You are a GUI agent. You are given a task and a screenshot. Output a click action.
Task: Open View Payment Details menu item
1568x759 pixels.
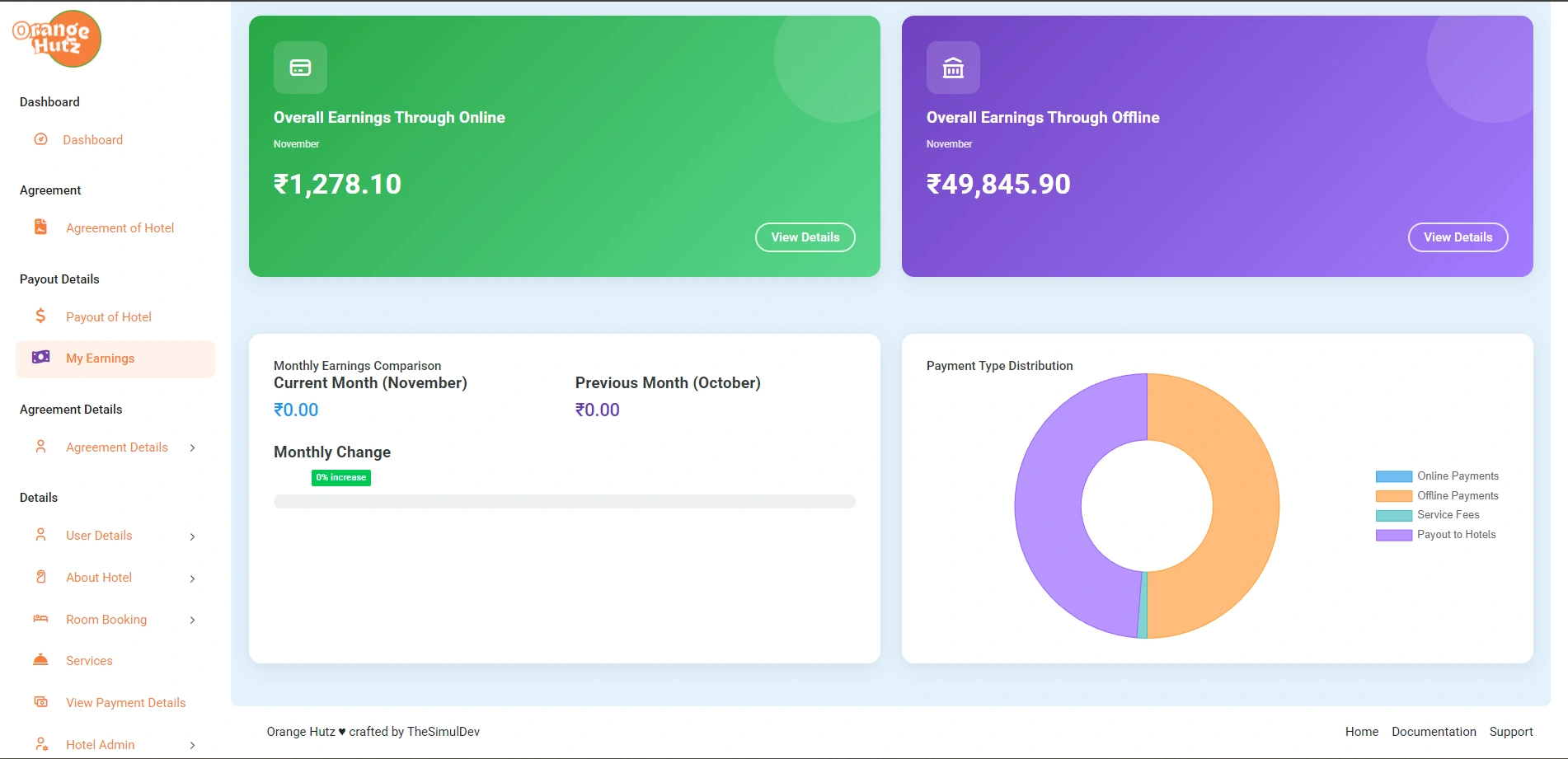click(x=125, y=703)
